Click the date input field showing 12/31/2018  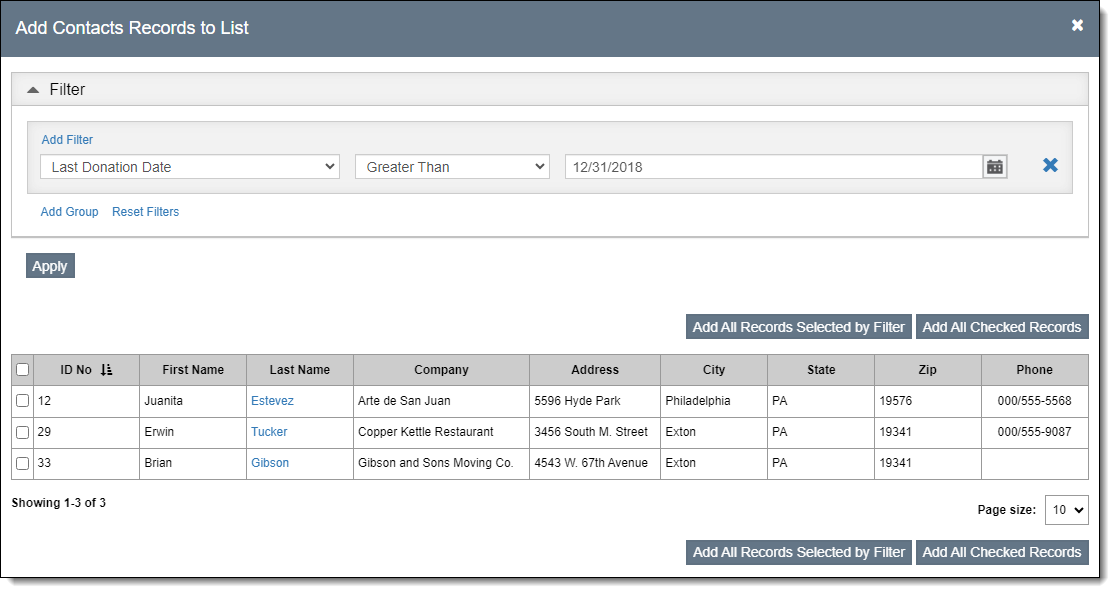coord(772,167)
